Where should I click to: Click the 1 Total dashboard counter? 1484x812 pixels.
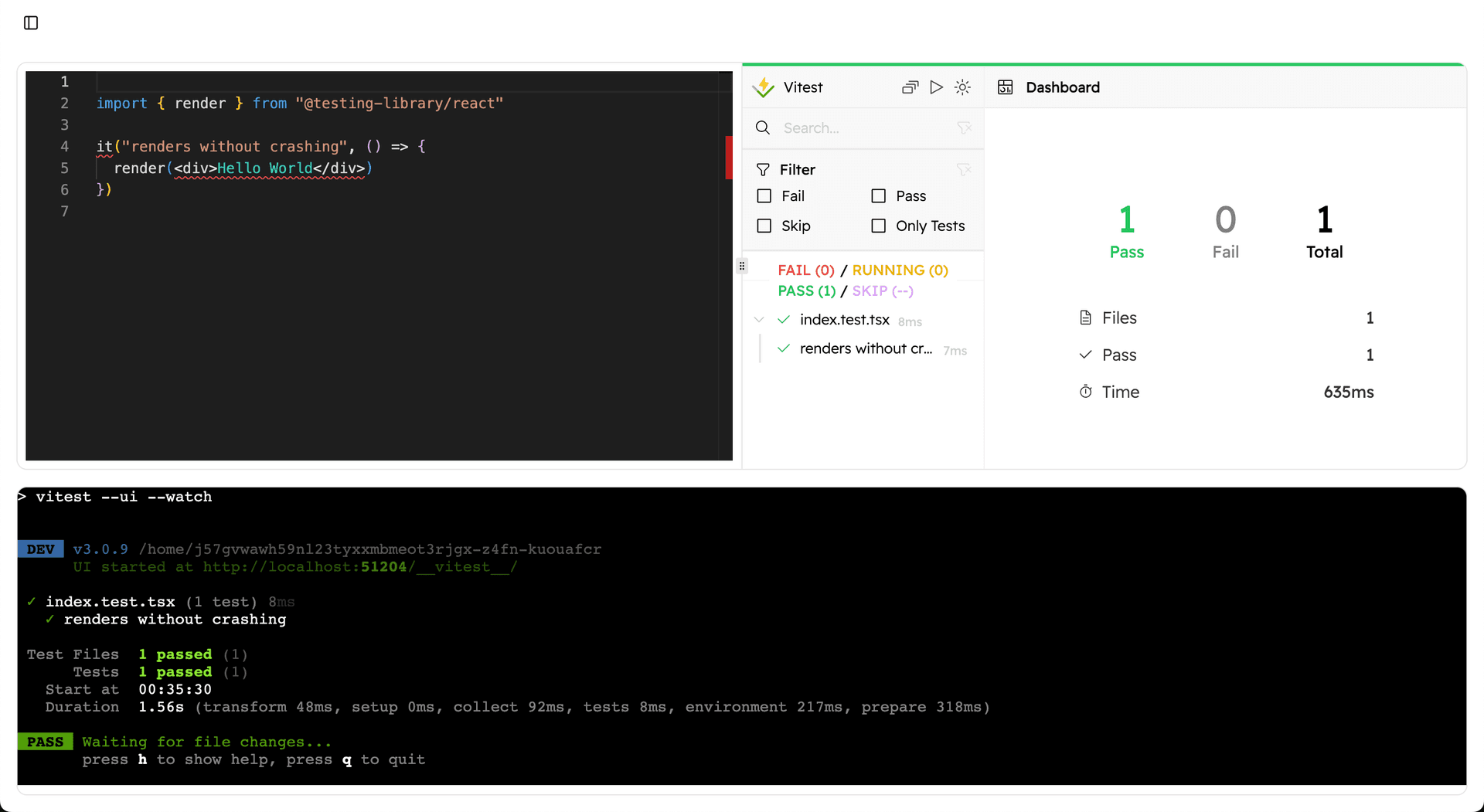click(x=1325, y=231)
